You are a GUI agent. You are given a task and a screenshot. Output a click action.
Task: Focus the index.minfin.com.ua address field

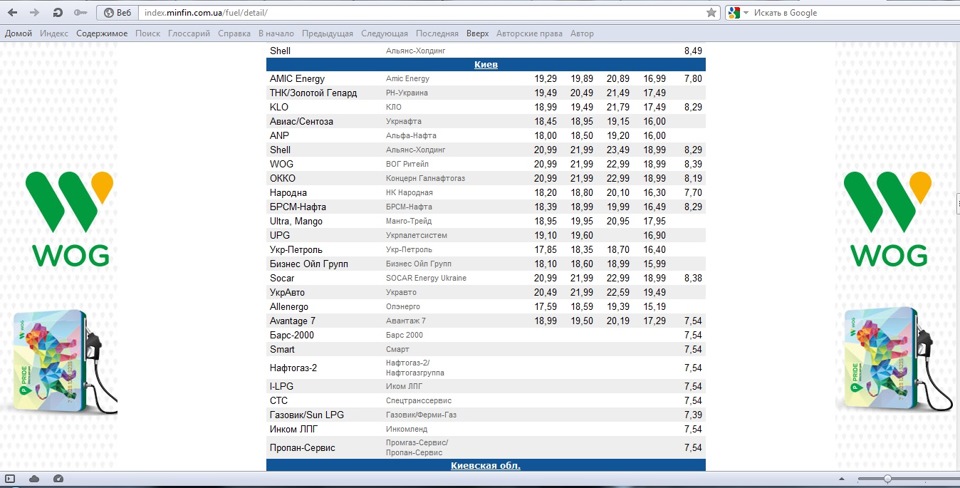421,12
